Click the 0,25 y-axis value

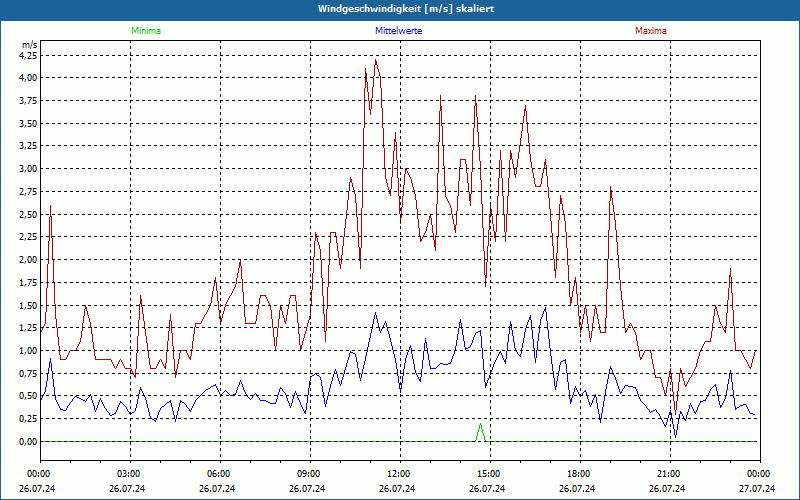[28, 418]
